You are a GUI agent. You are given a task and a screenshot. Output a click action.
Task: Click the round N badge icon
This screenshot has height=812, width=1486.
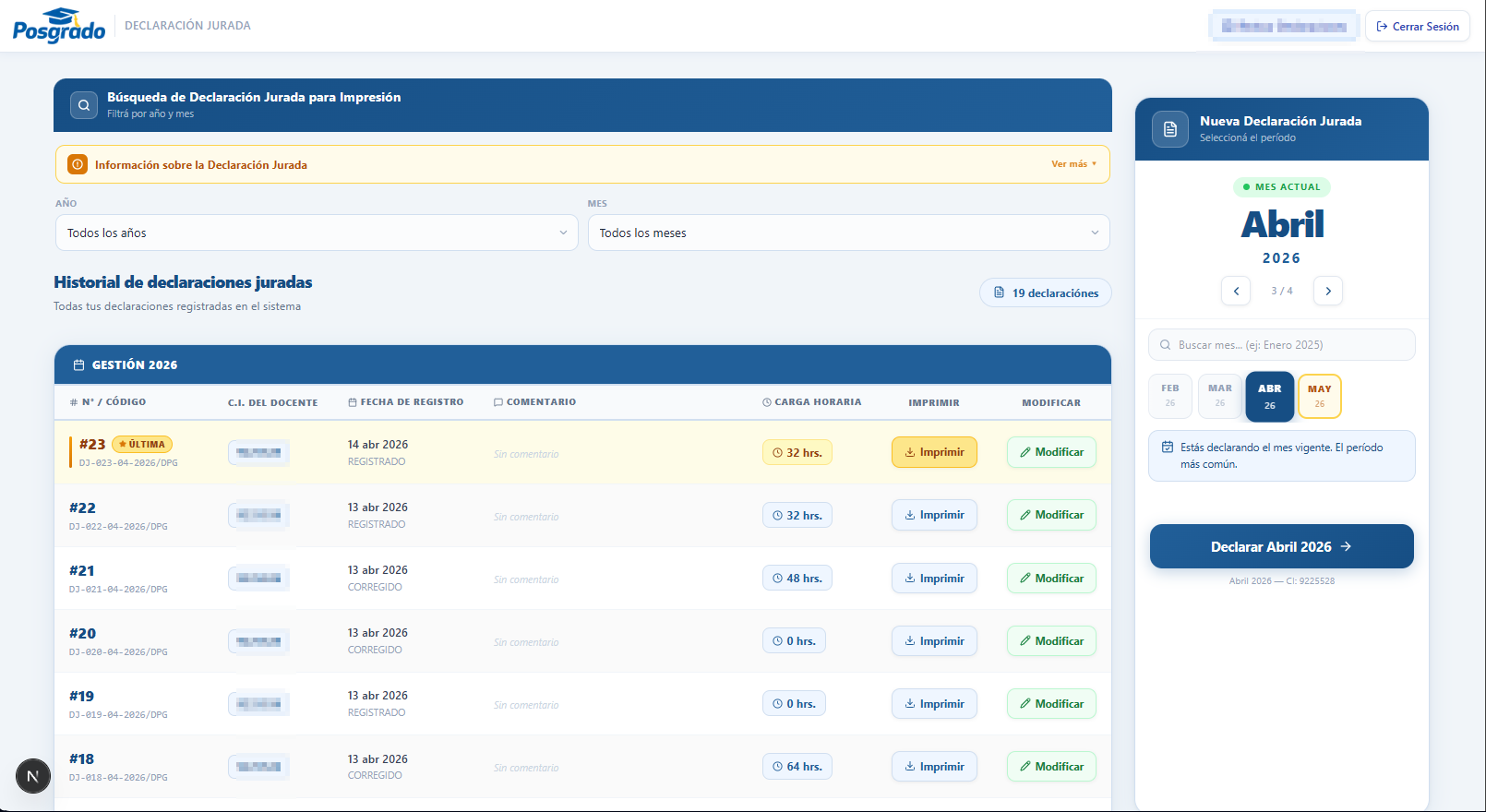coord(33,776)
